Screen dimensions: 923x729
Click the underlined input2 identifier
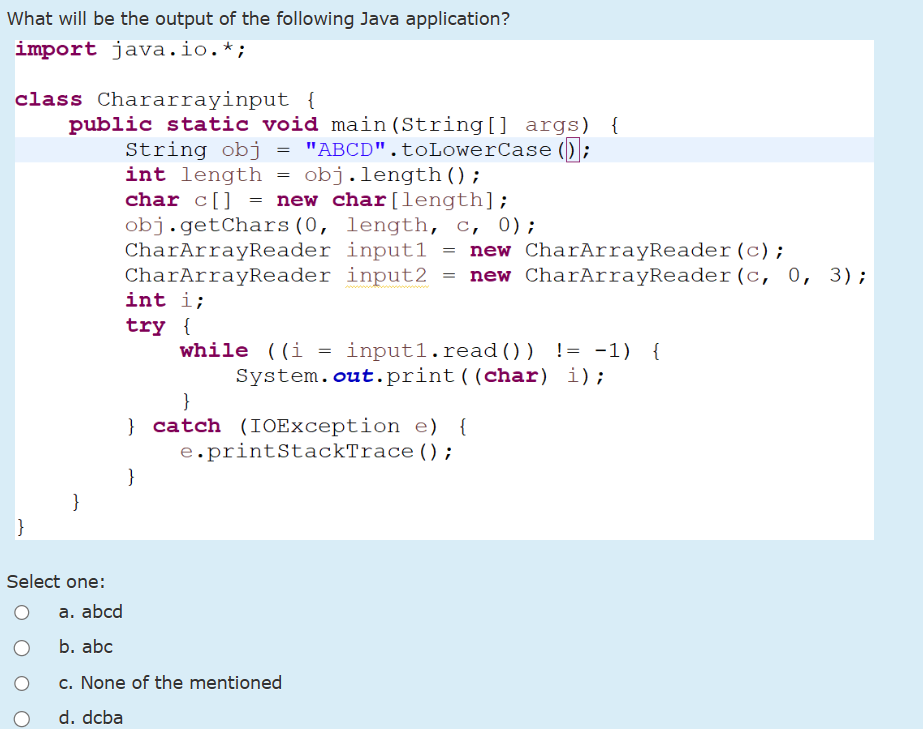tap(386, 275)
